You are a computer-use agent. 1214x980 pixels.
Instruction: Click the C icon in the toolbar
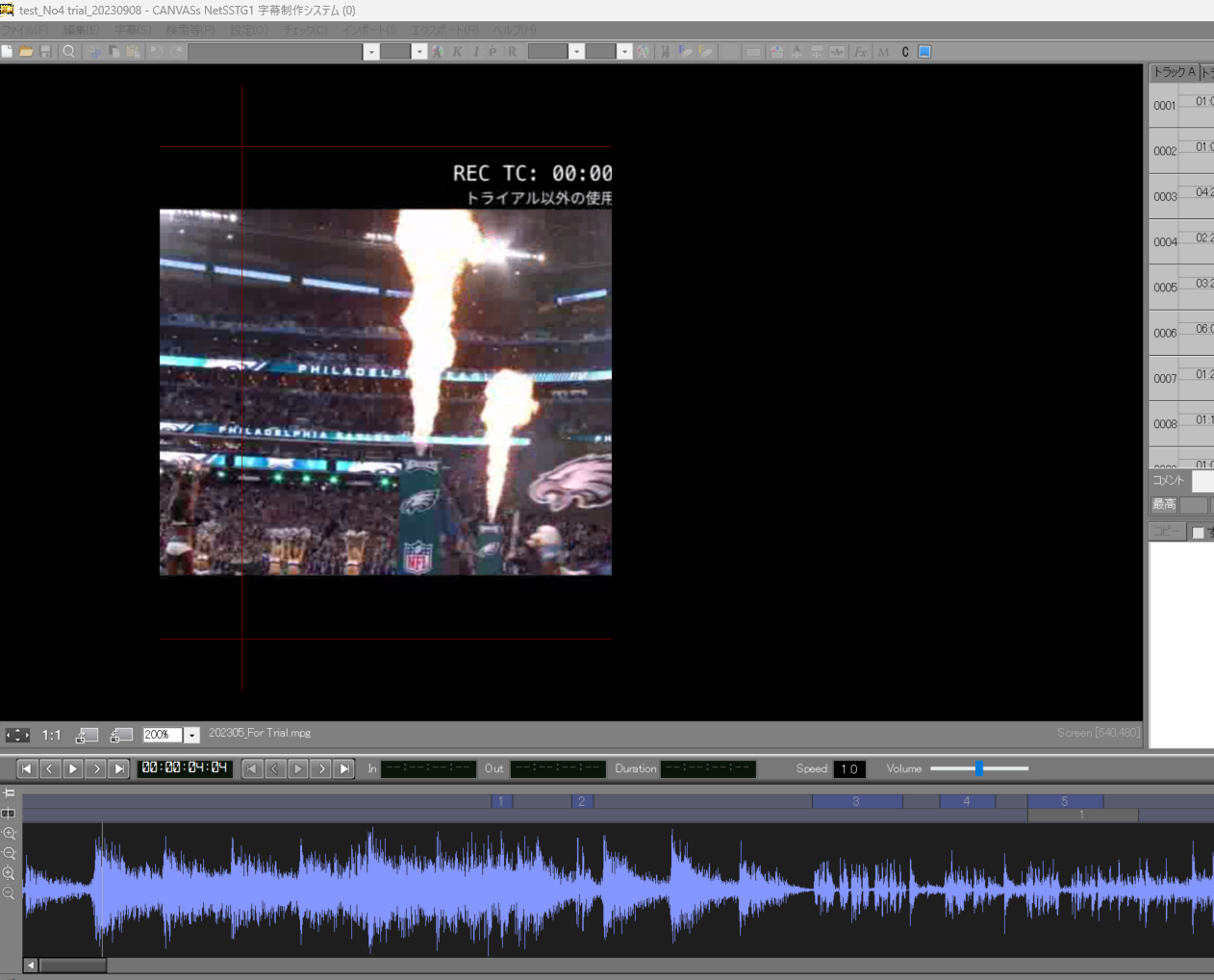click(x=905, y=52)
